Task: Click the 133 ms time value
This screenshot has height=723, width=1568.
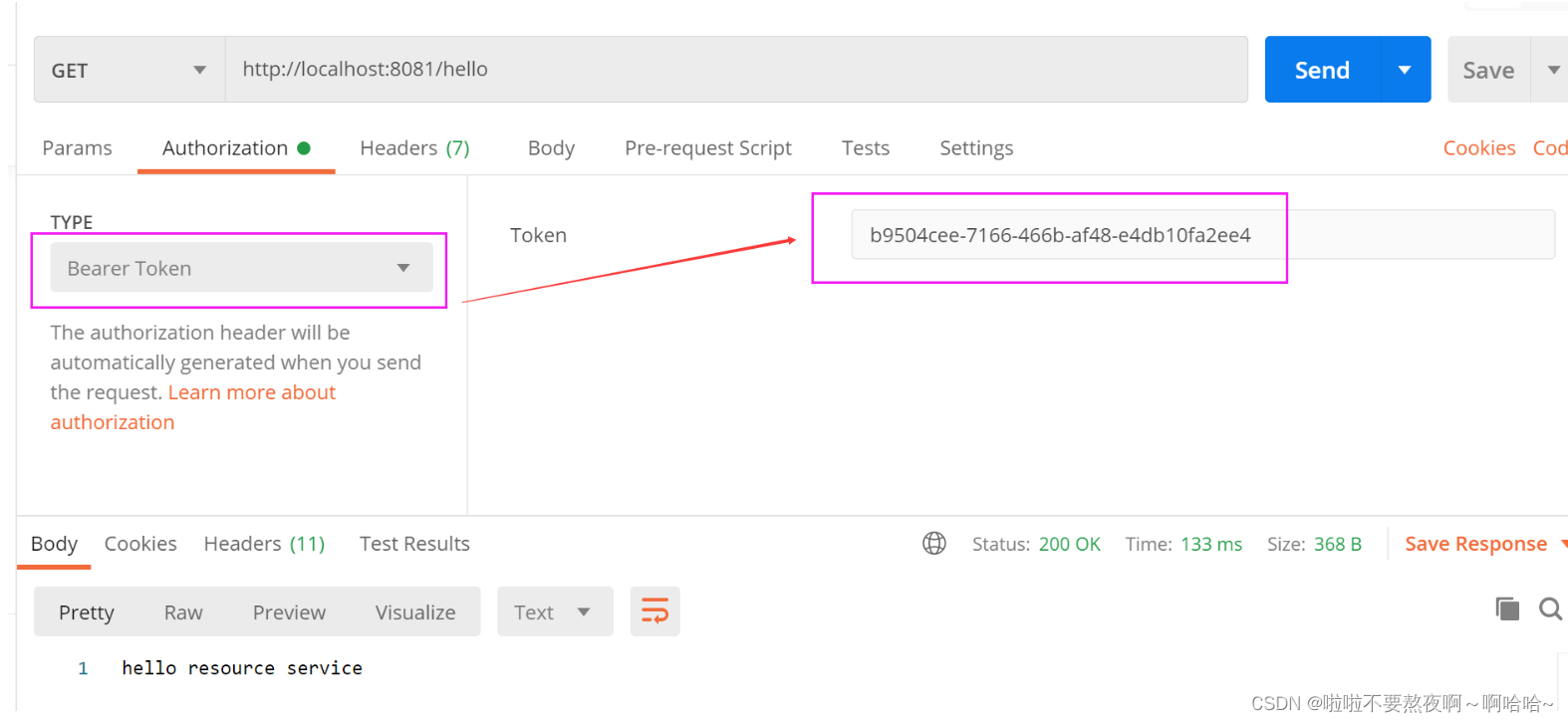Action: pos(1211,544)
